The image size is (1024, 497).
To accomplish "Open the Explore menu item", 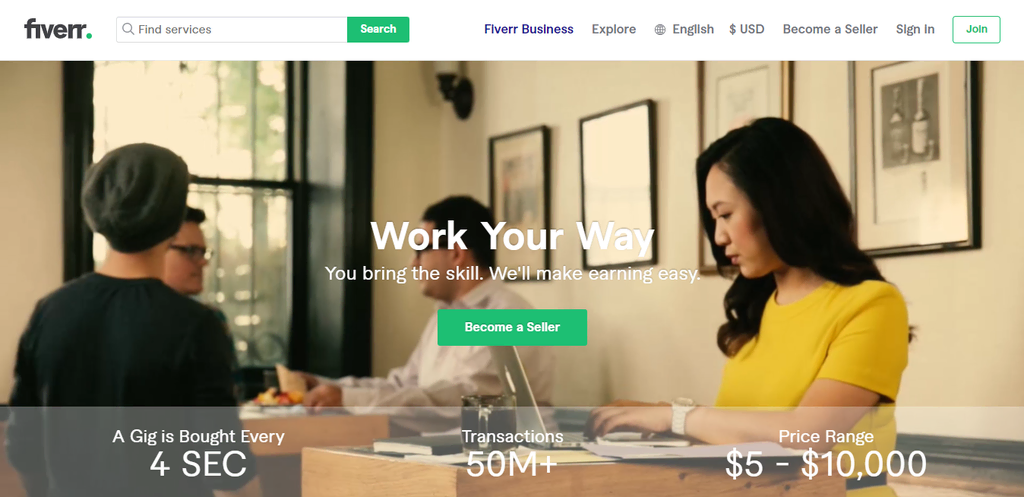I will pyautogui.click(x=614, y=29).
